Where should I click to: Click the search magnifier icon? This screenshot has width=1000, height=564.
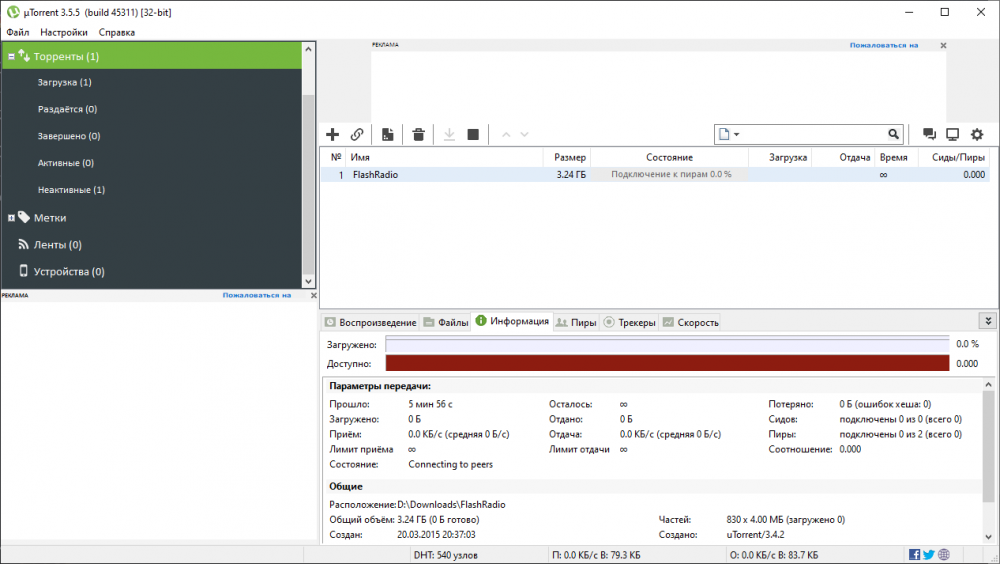[x=893, y=134]
